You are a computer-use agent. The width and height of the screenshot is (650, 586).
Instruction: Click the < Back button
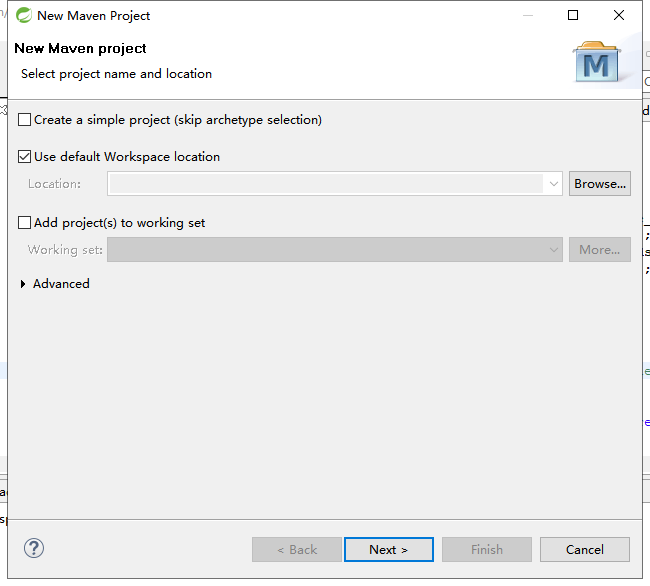tap(297, 550)
